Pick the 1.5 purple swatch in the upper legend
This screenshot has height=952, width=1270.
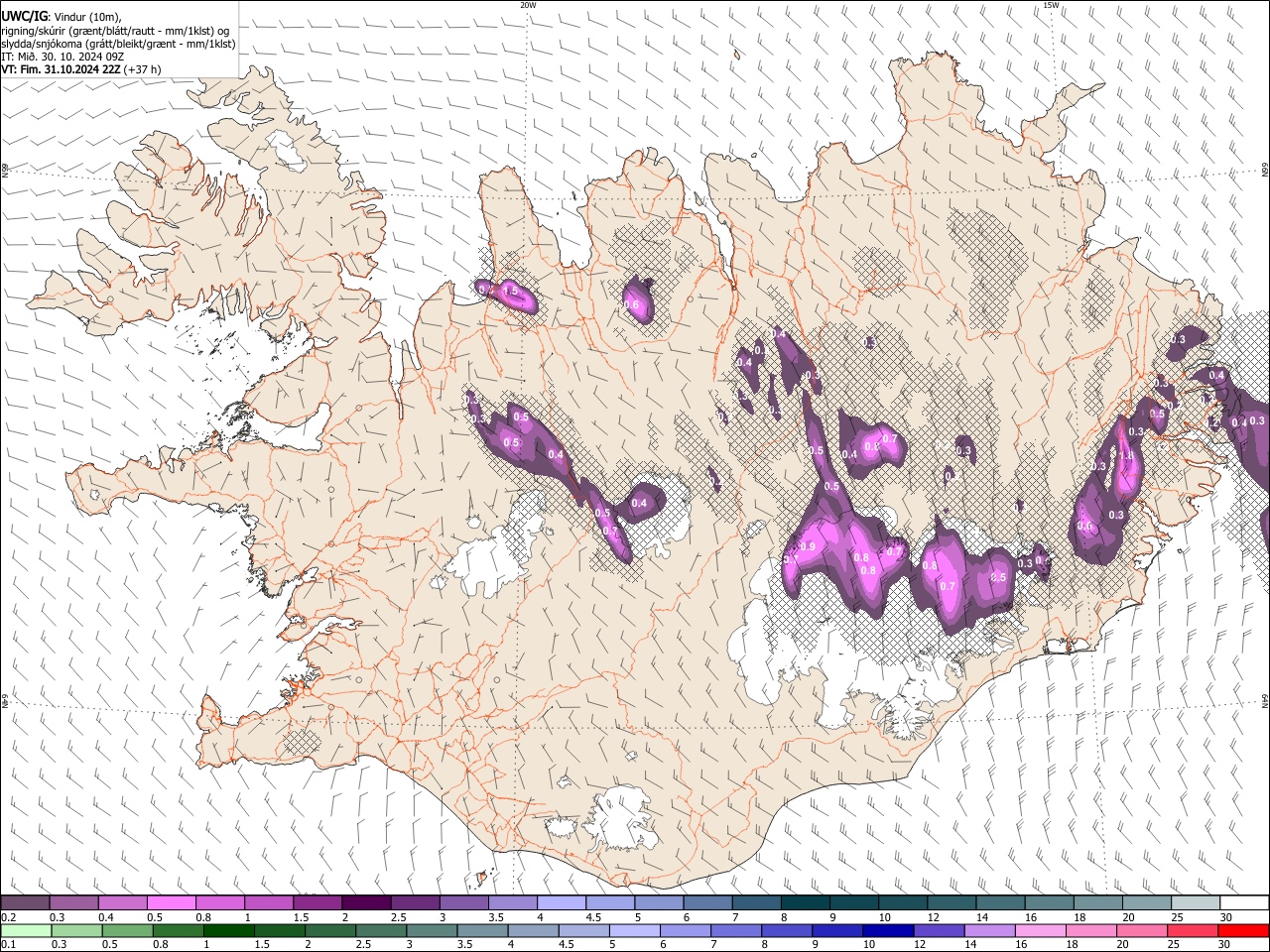coord(317,902)
